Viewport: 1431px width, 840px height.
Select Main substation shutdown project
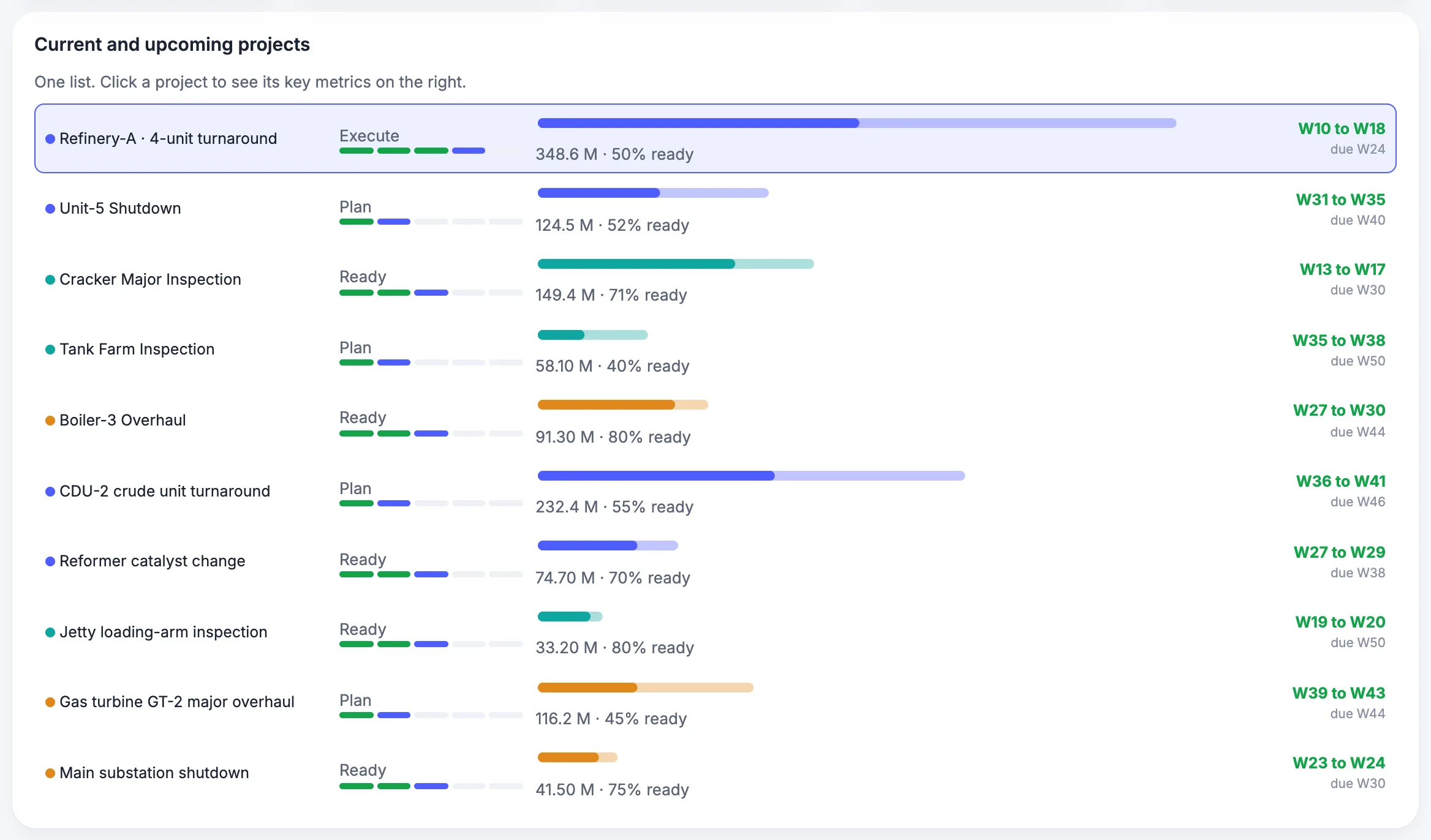pyautogui.click(x=715, y=773)
